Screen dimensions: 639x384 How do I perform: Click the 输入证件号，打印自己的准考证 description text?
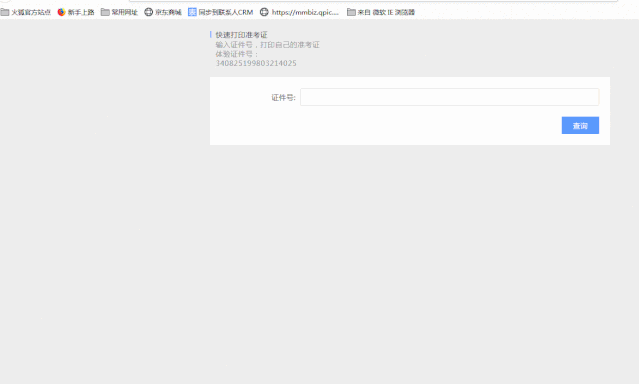pyautogui.click(x=268, y=44)
